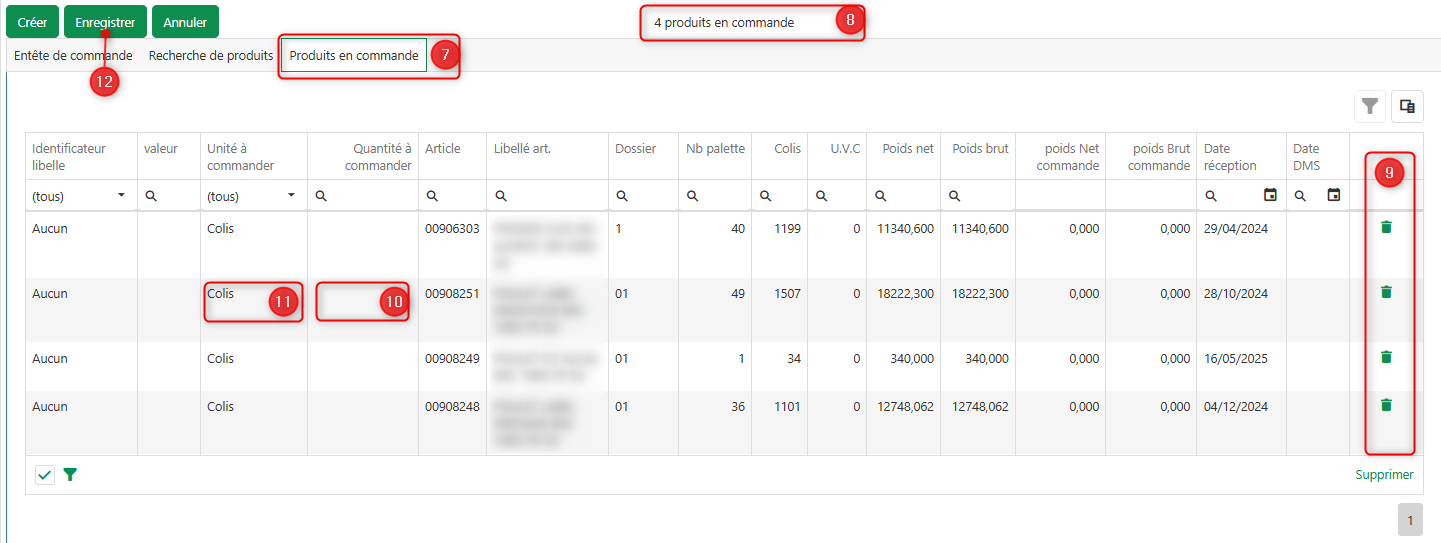Expand the Identificateur libelle filter dropdown
The width and height of the screenshot is (1441, 543).
(x=121, y=195)
